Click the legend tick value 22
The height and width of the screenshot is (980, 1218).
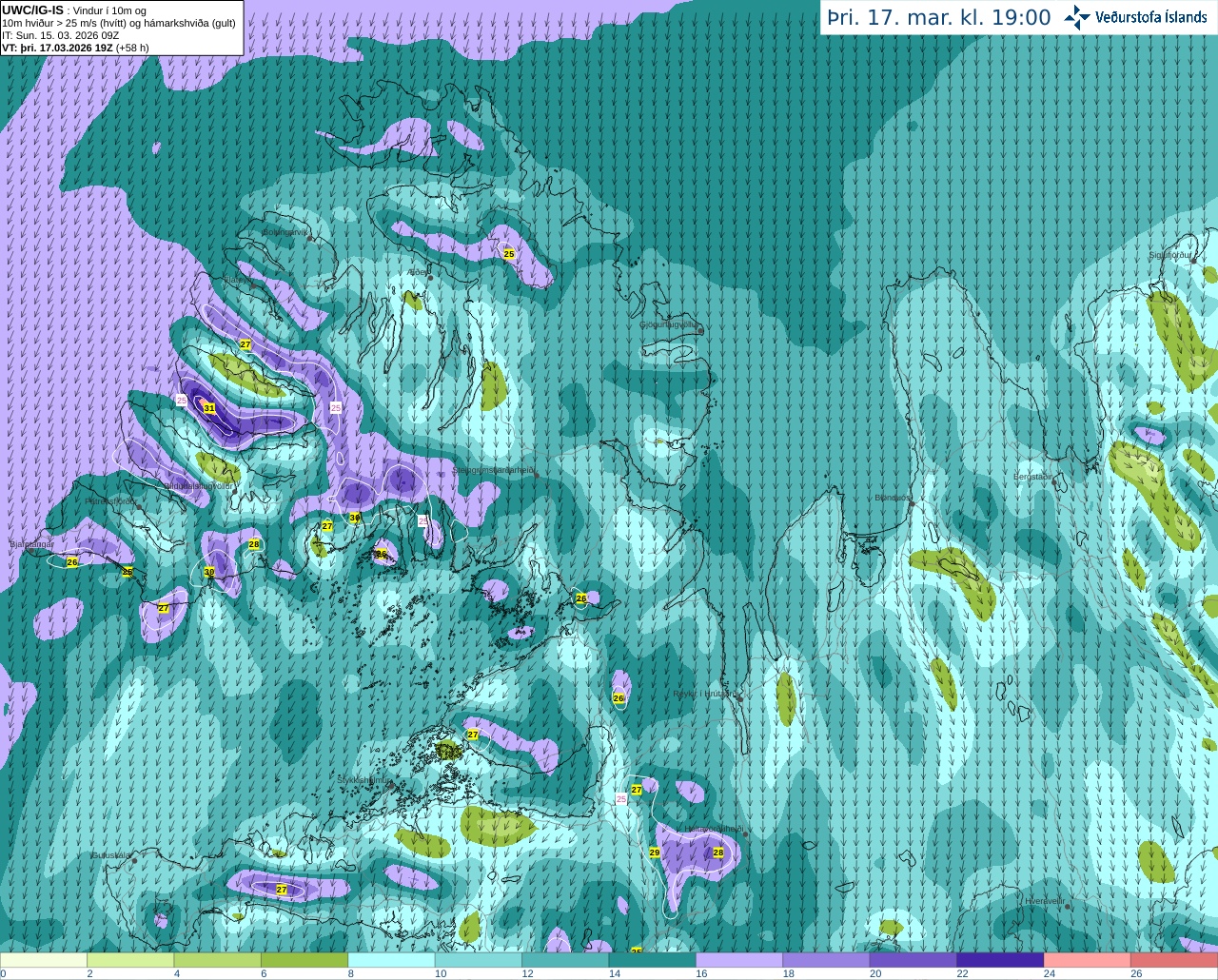[962, 974]
